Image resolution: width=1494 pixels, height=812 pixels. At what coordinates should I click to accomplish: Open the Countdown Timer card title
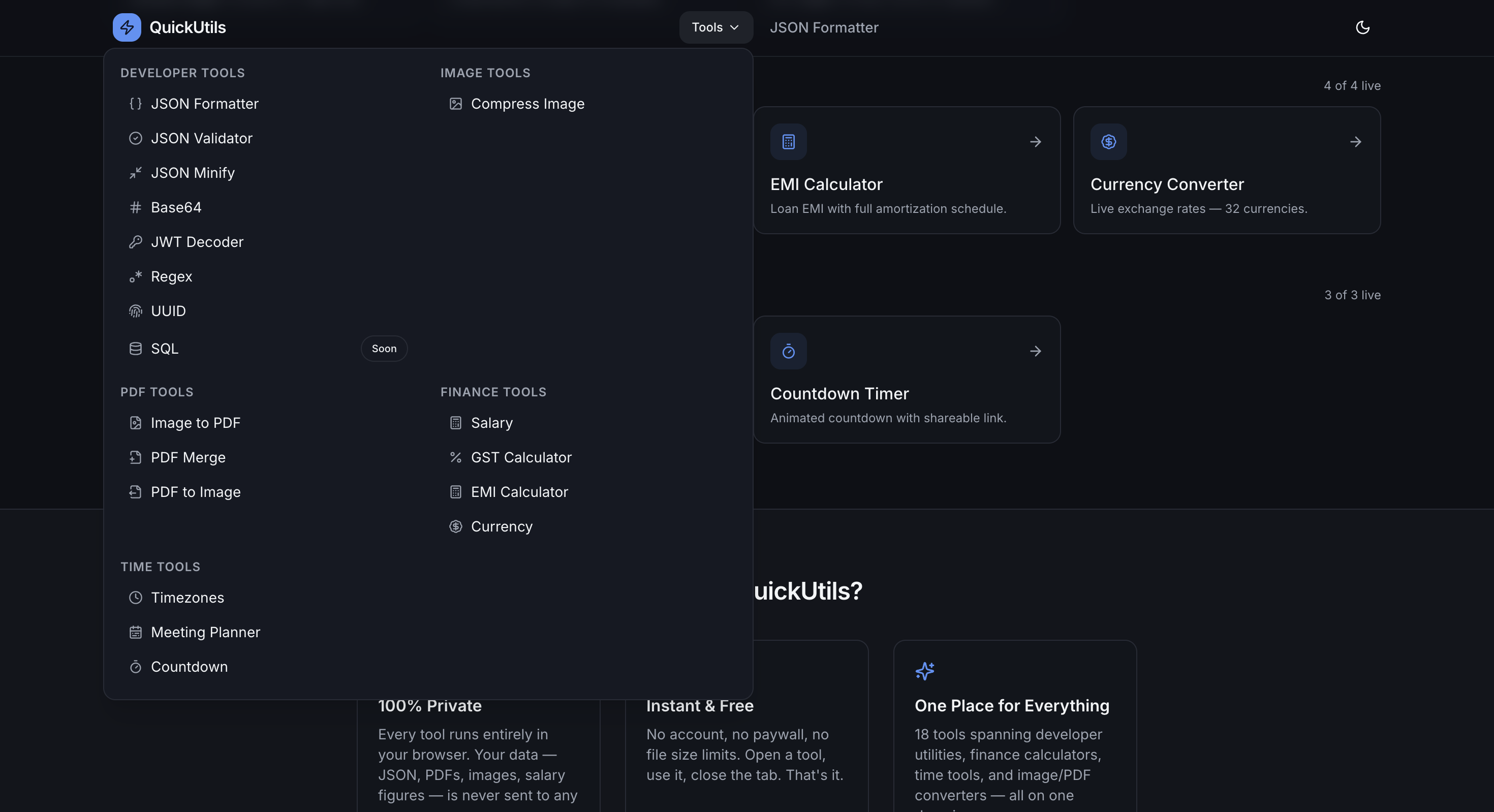pos(839,394)
